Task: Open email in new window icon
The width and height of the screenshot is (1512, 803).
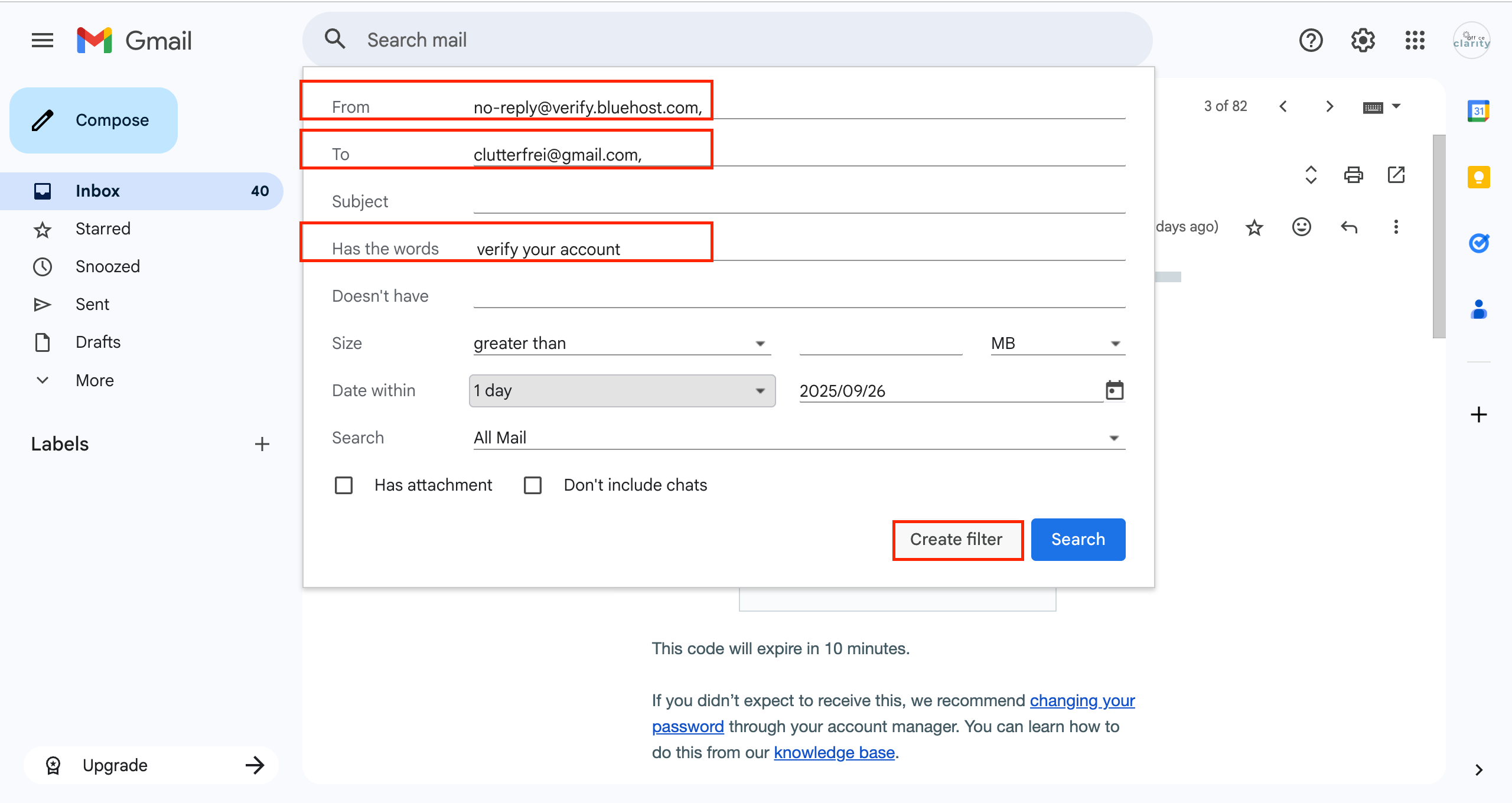Action: [1396, 175]
